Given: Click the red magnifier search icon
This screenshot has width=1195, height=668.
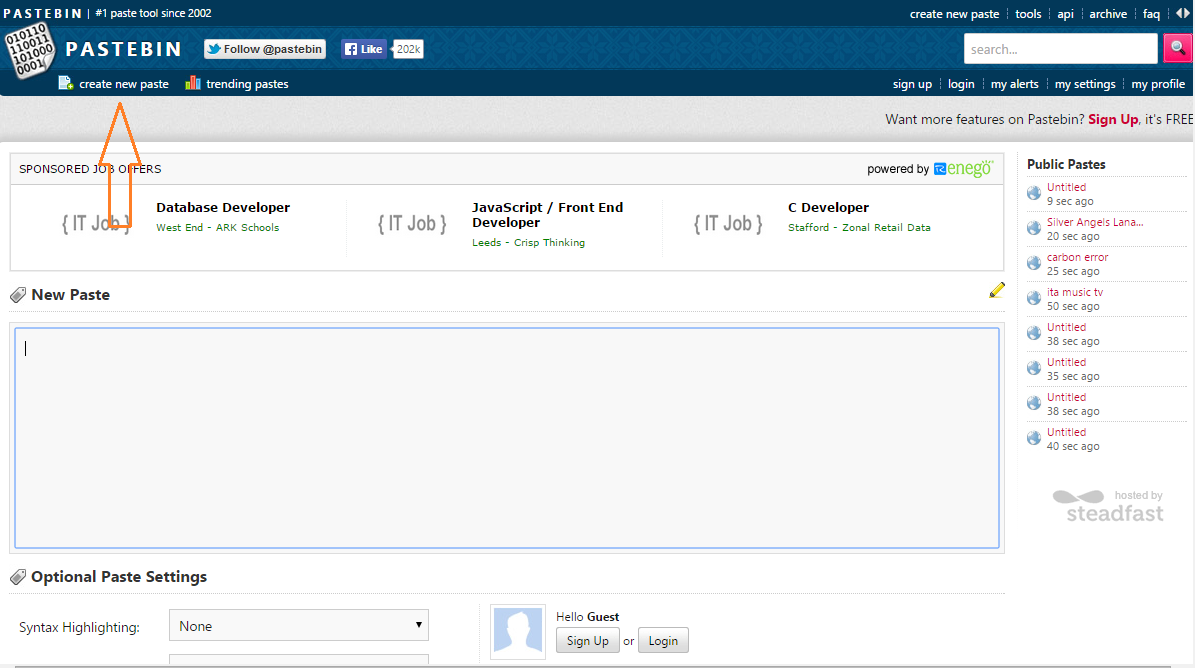Looking at the screenshot, I should [1178, 47].
